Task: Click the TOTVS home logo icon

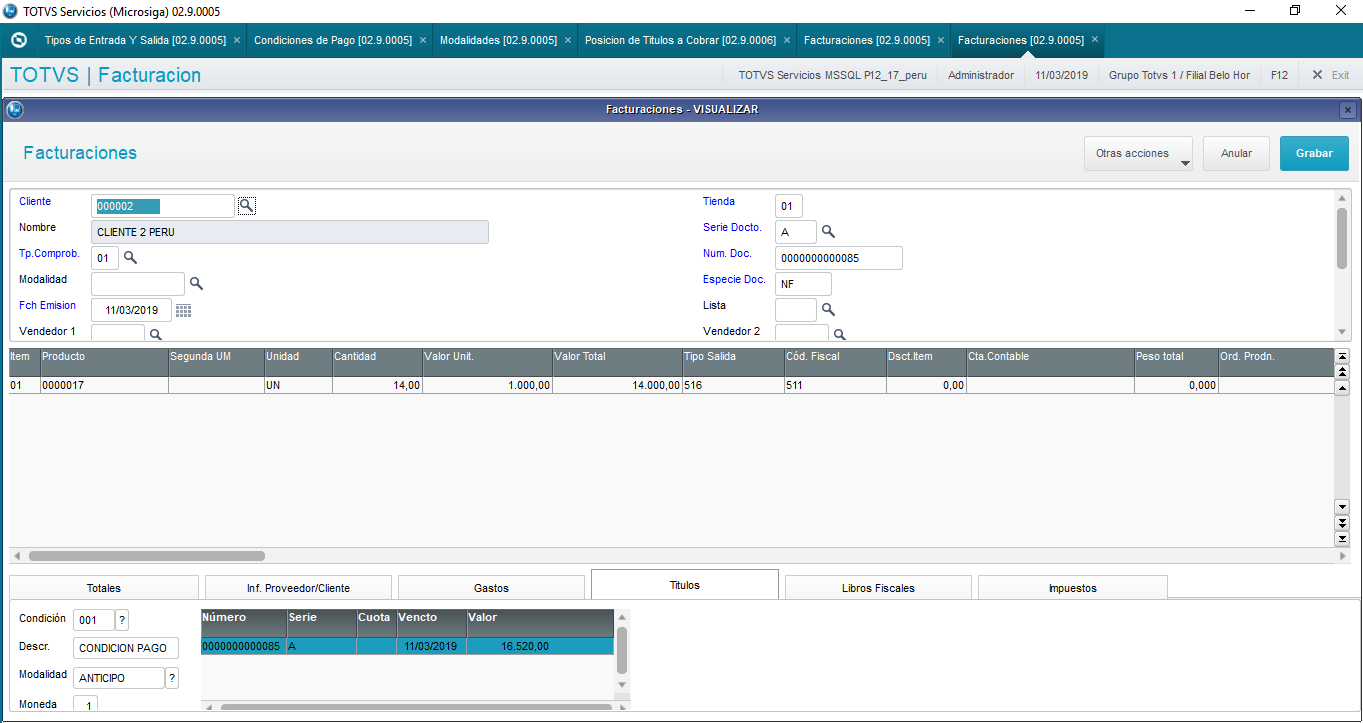Action: pos(18,40)
